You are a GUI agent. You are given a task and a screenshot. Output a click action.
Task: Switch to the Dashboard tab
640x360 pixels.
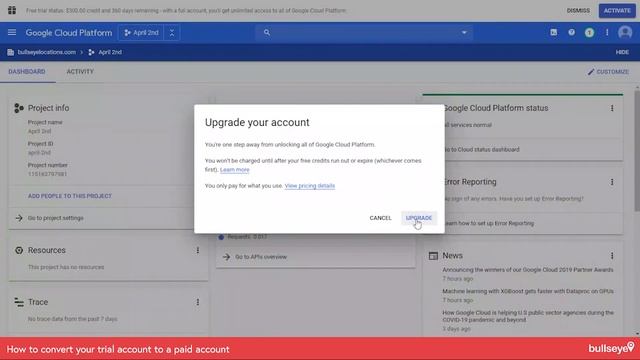tap(27, 71)
